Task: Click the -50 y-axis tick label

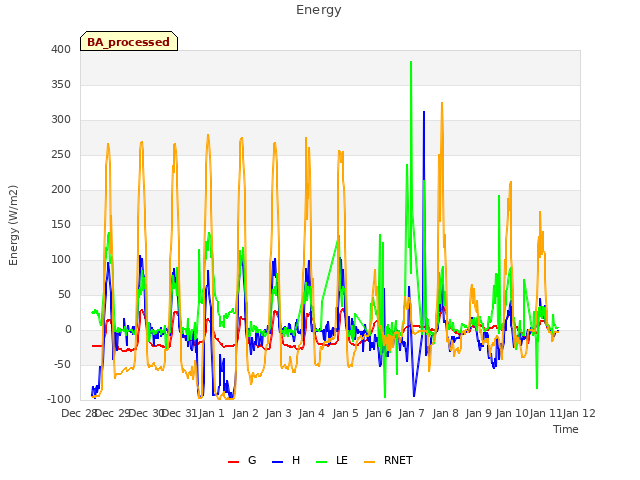Action: tap(62, 364)
